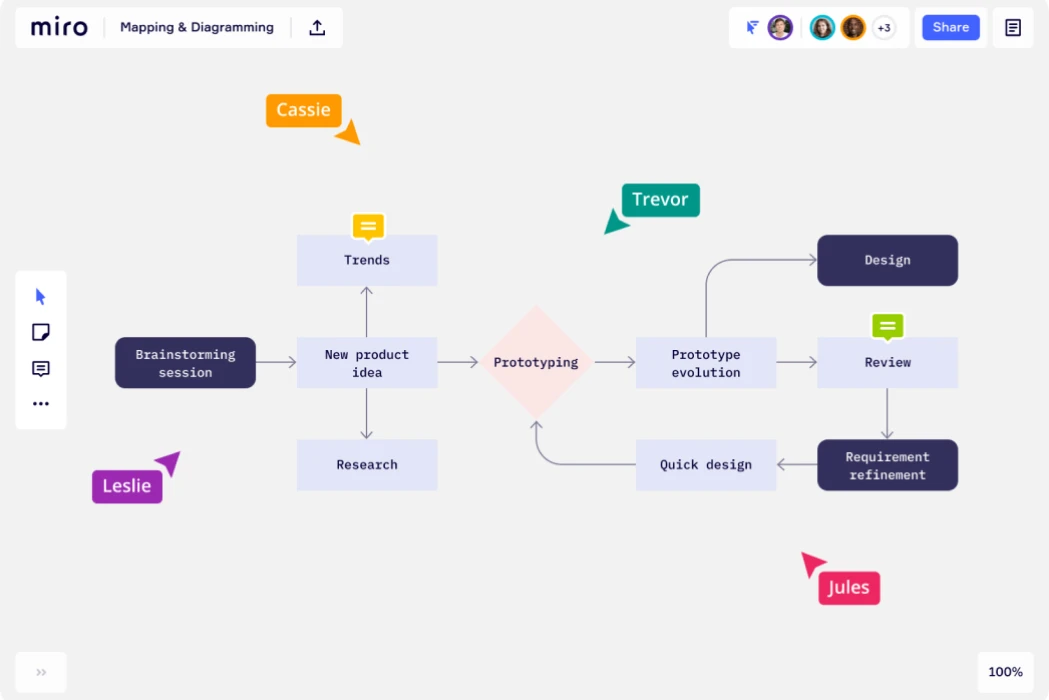Click the Miro logo
The image size is (1049, 700).
[58, 27]
